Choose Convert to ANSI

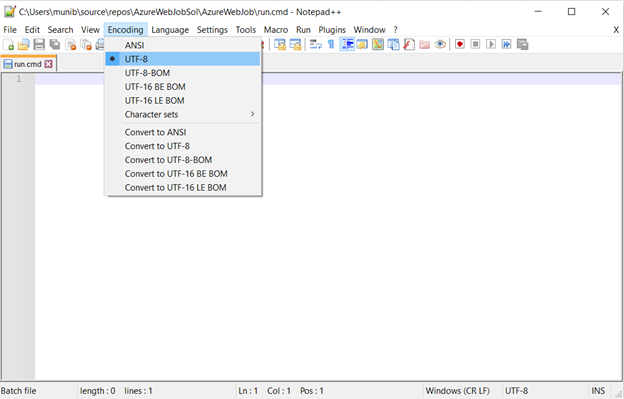pos(183,132)
